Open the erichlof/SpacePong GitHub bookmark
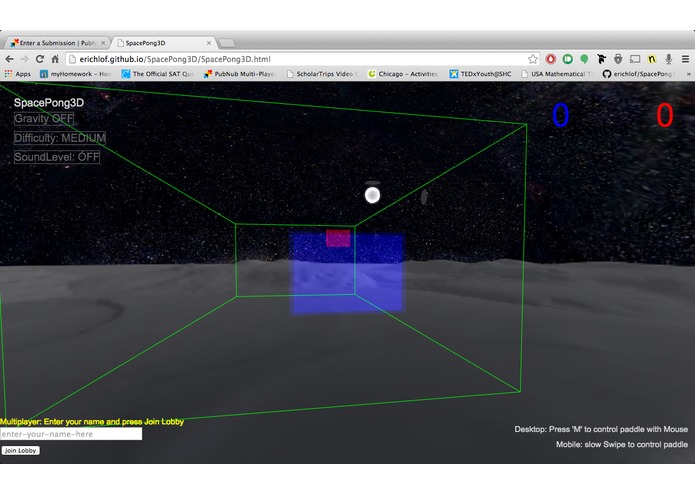Screen dimensions: 695x494 point(638,74)
